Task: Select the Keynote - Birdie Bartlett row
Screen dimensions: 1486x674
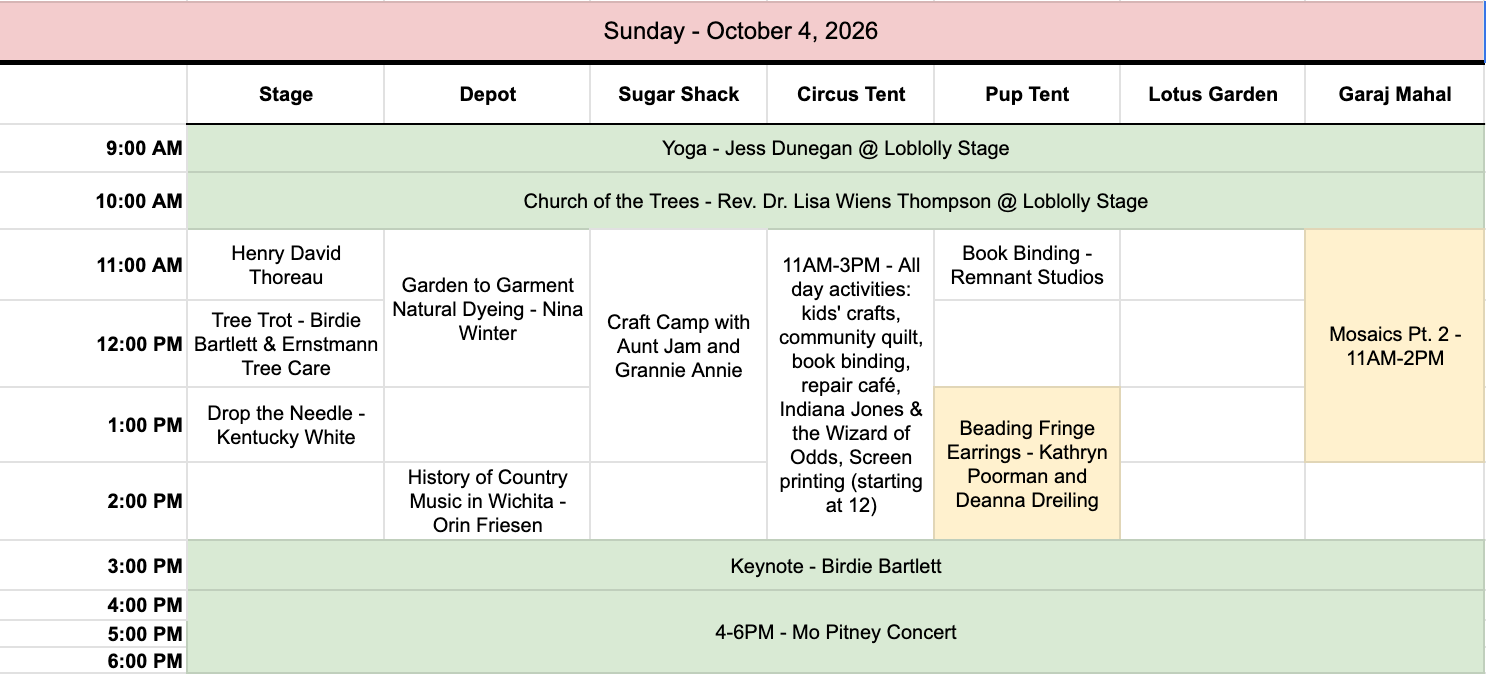Action: click(835, 566)
